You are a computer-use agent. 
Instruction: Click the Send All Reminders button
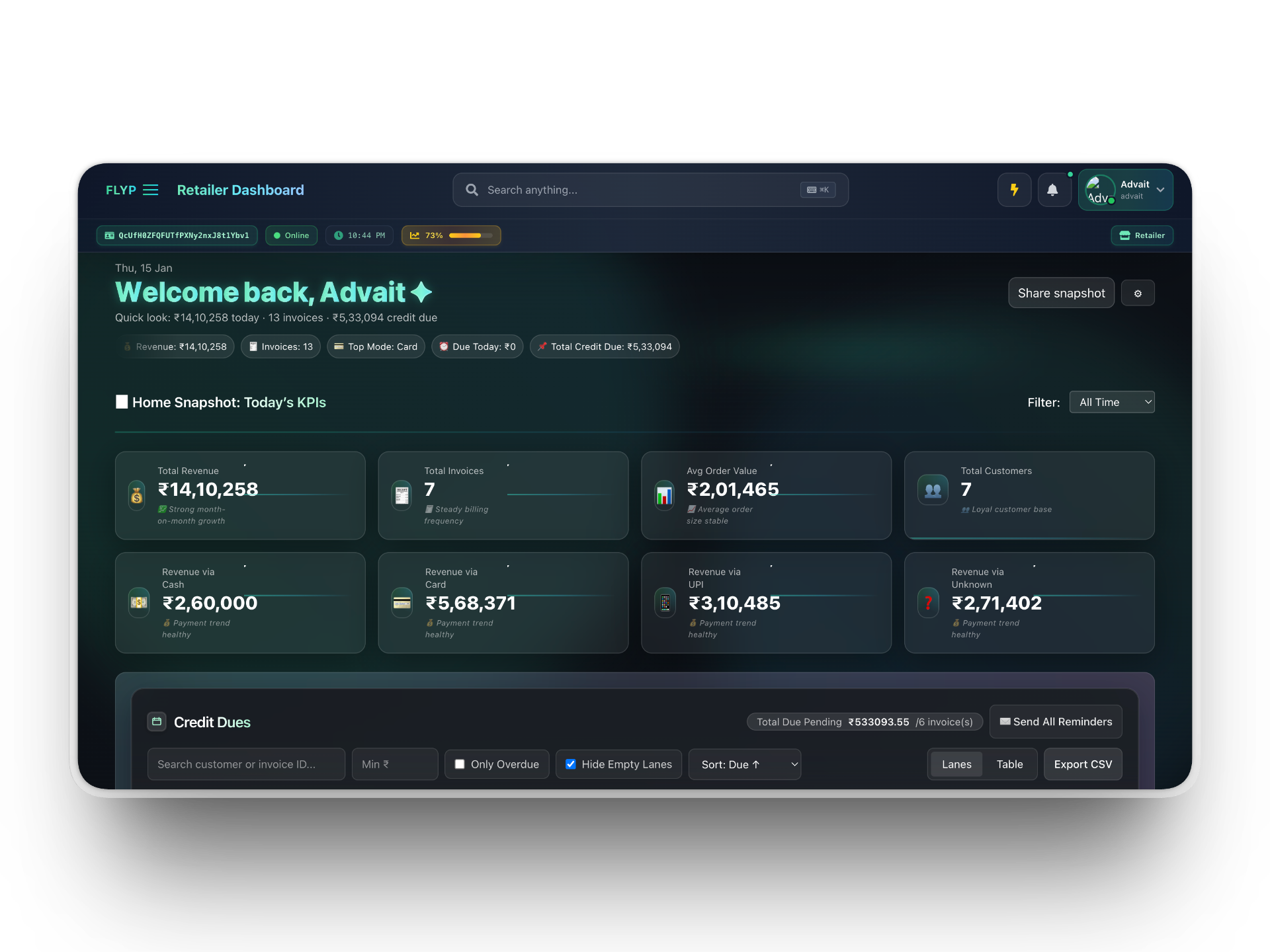pyautogui.click(x=1056, y=722)
